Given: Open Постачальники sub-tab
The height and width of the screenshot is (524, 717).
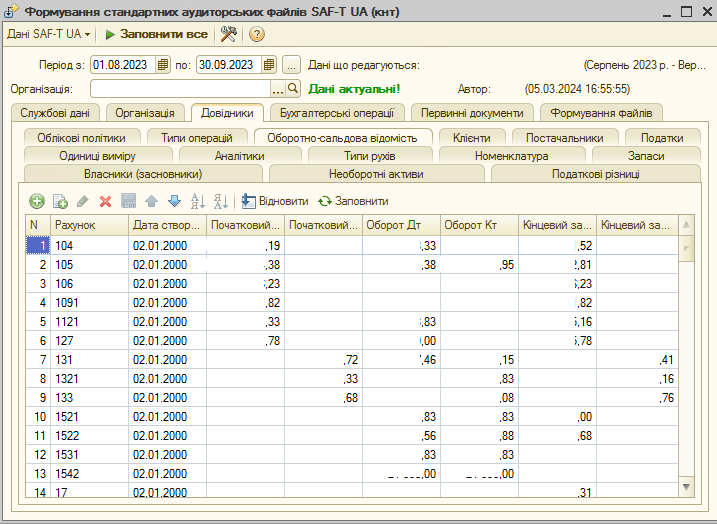Looking at the screenshot, I should (x=565, y=138).
